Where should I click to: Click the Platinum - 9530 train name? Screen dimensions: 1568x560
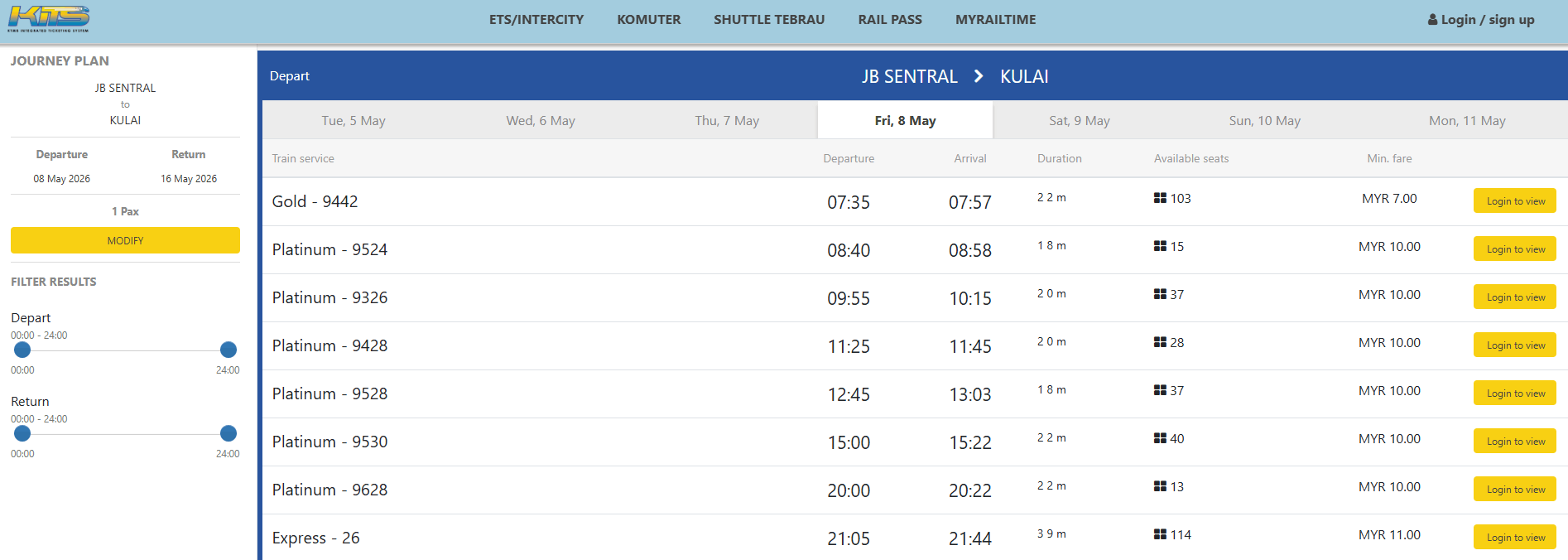tap(329, 442)
